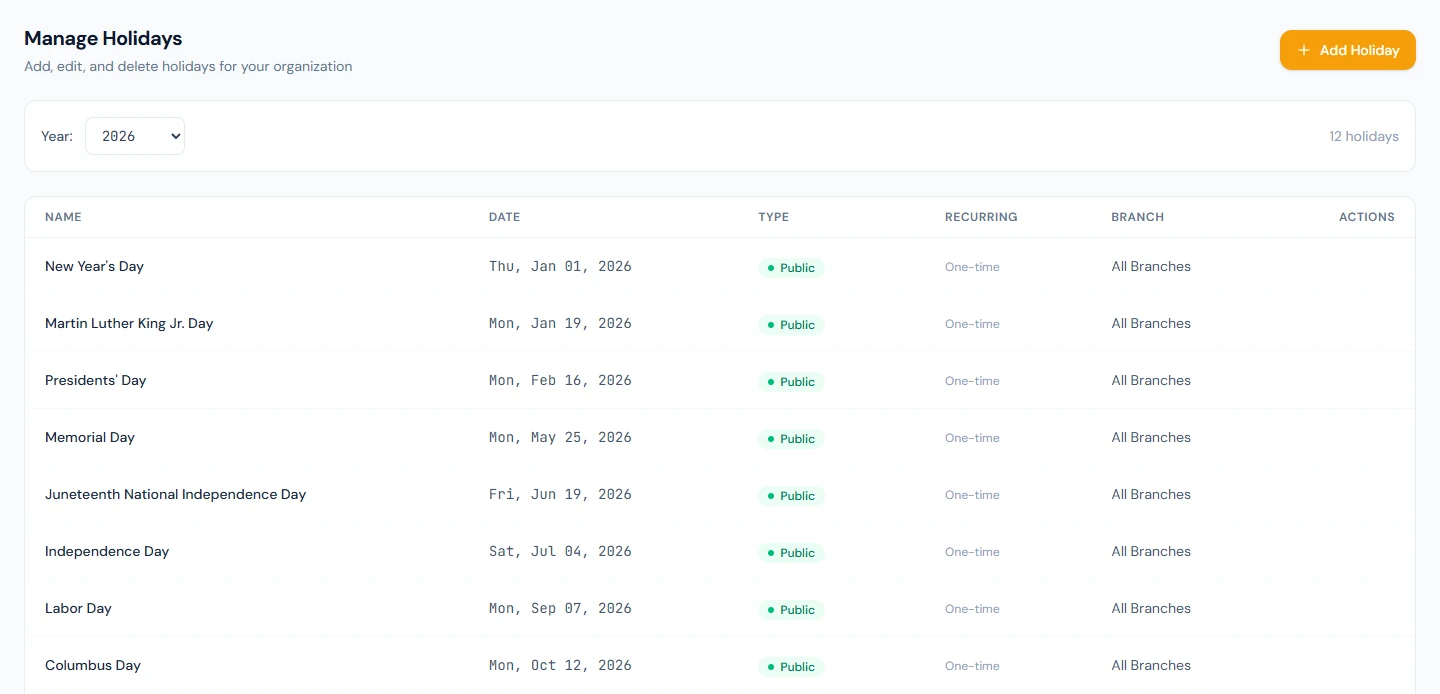Image resolution: width=1440 pixels, height=694 pixels.
Task: Click One-time in the Labor Day row
Action: point(972,609)
